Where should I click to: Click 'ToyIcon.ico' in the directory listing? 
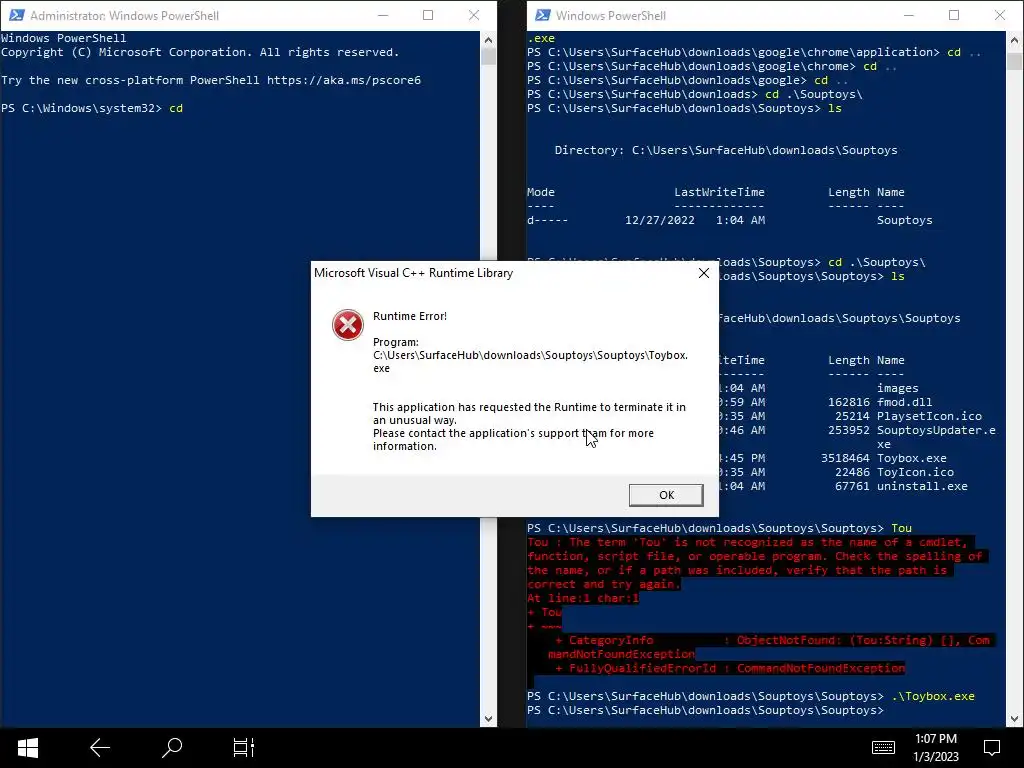point(915,472)
